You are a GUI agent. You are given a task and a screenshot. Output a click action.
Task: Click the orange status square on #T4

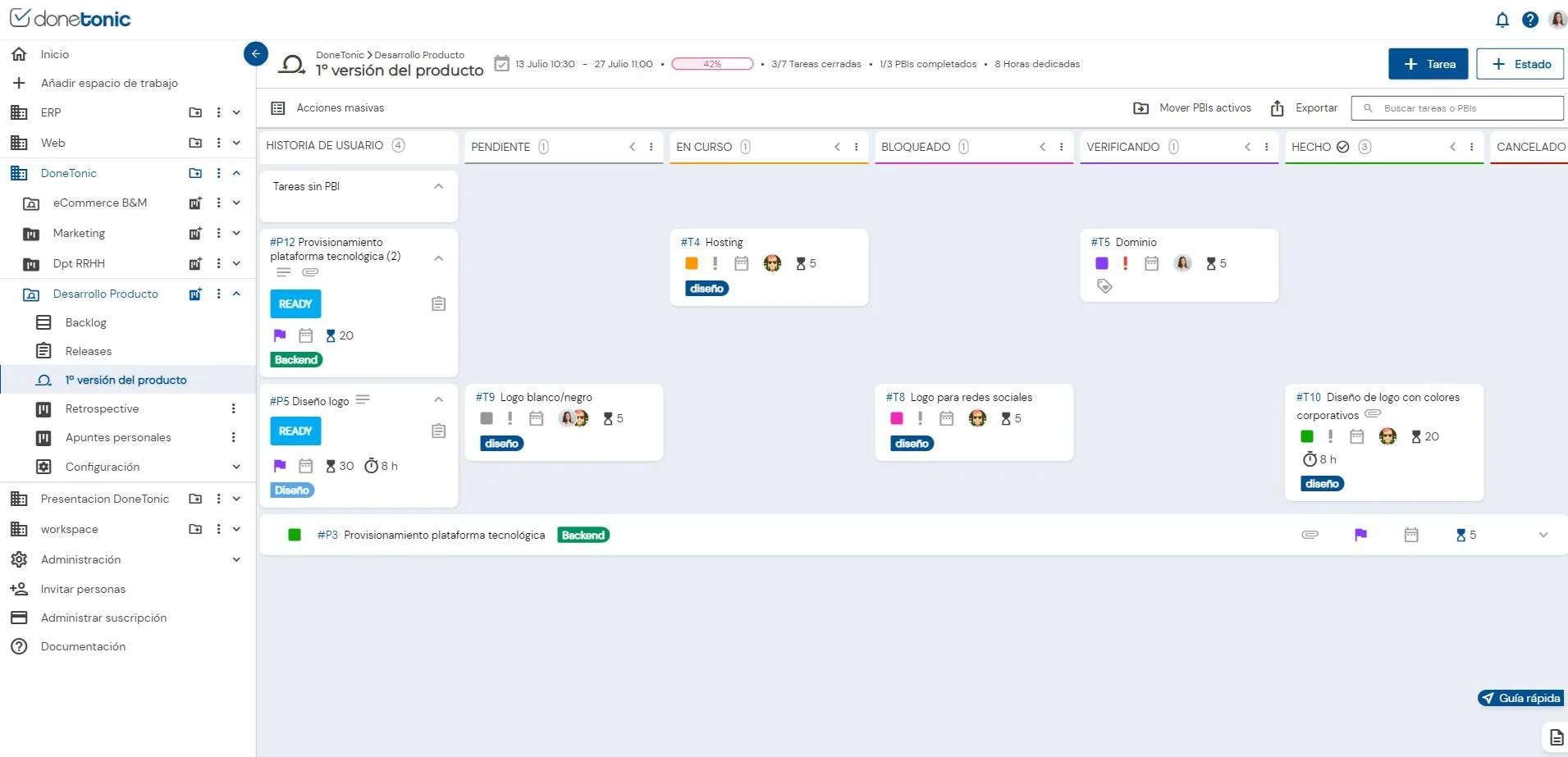tap(692, 263)
